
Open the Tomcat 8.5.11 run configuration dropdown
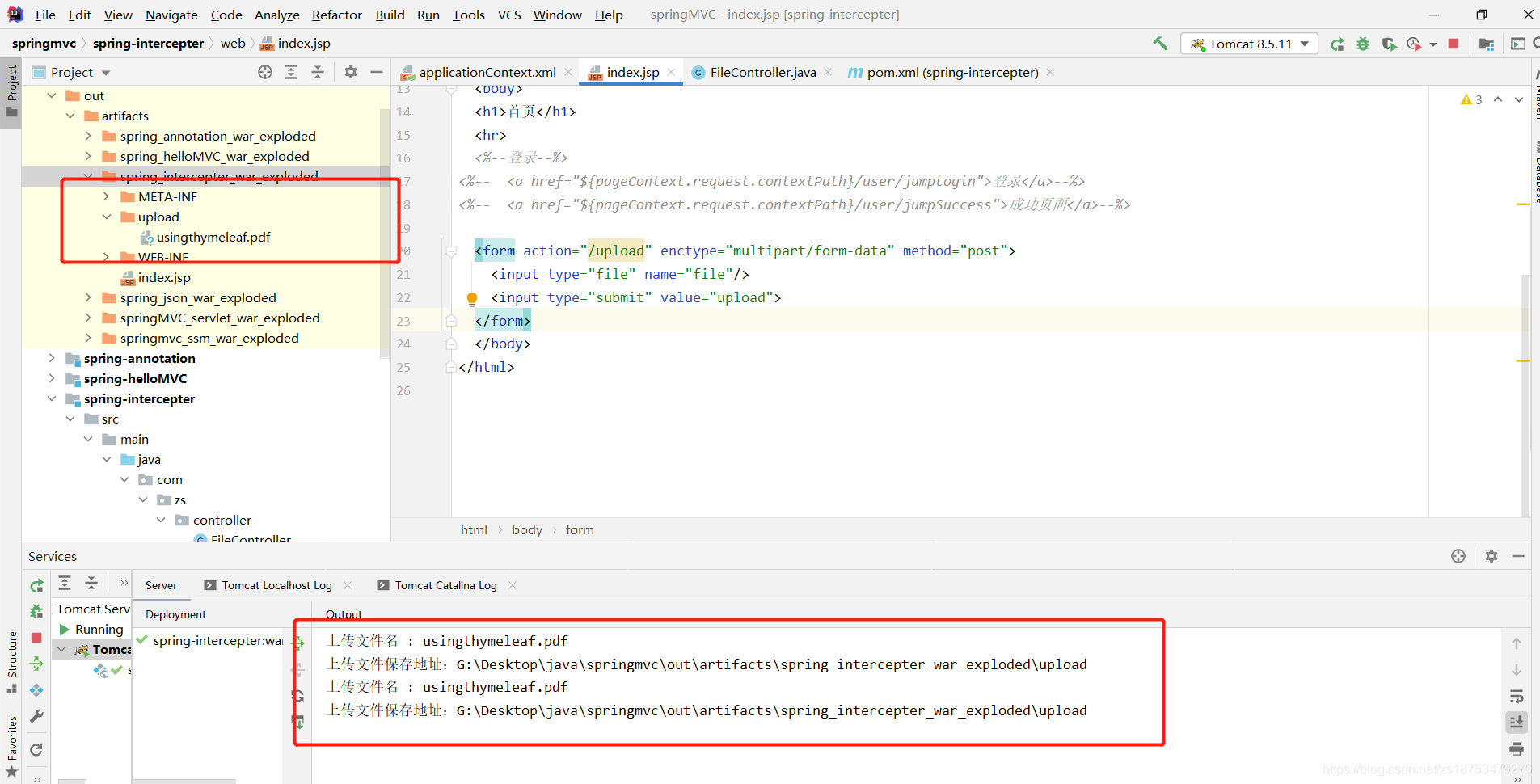coord(1249,44)
